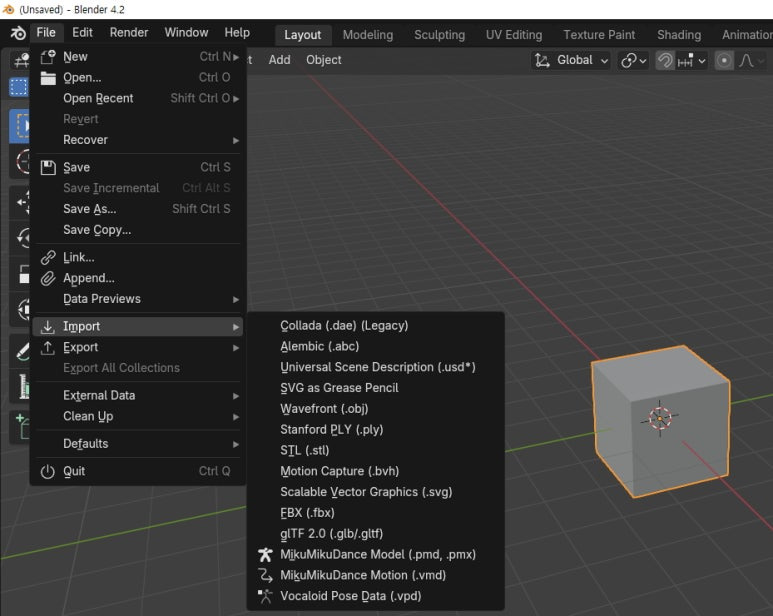Open the editor type selector icon
This screenshot has height=616, width=773.
click(21, 60)
